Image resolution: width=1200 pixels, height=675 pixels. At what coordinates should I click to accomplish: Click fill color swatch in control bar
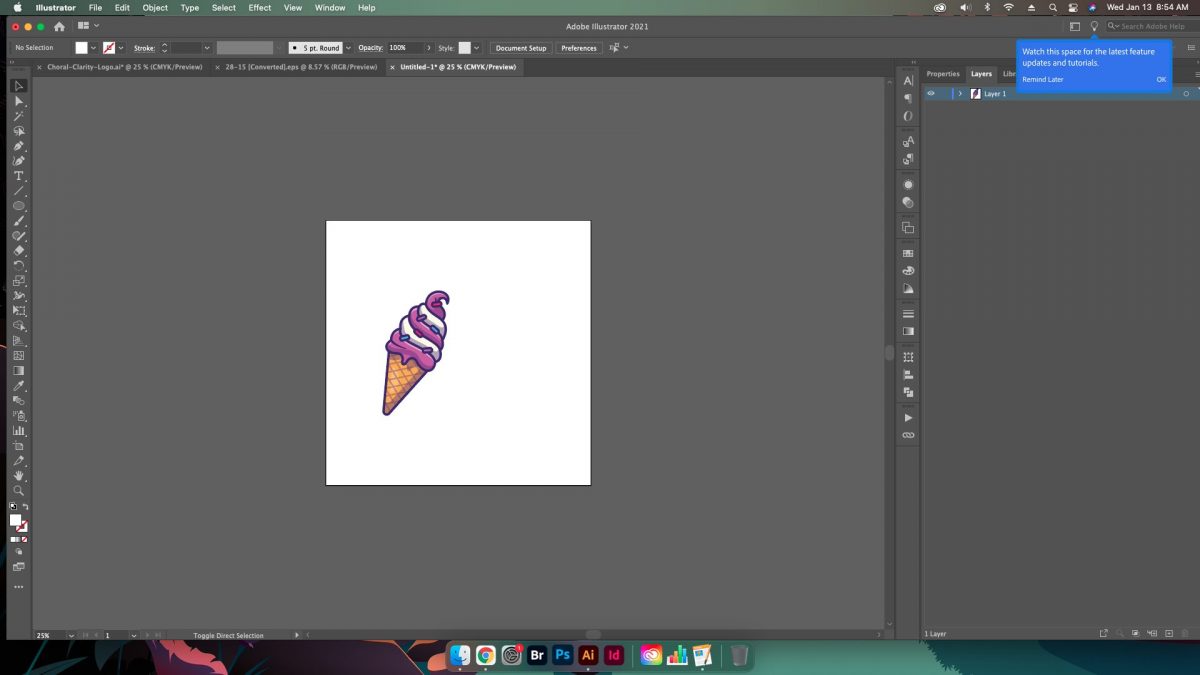tap(81, 48)
